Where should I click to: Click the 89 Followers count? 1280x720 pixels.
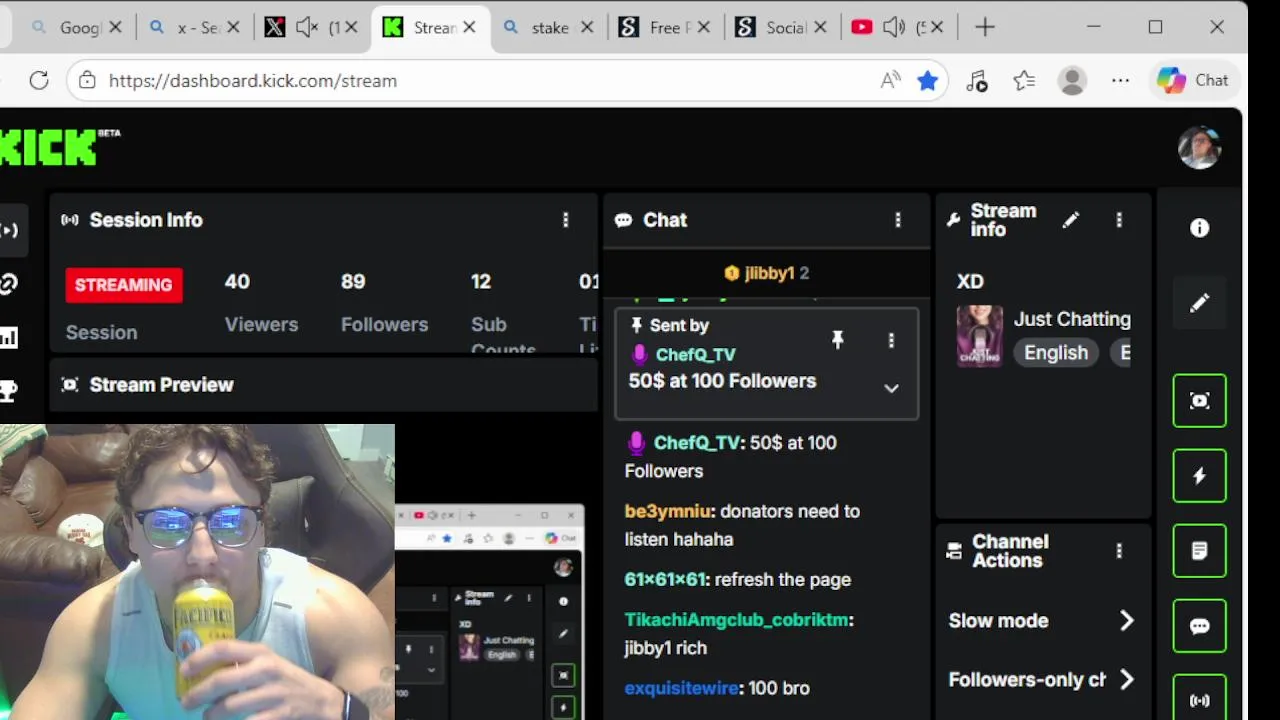(353, 282)
